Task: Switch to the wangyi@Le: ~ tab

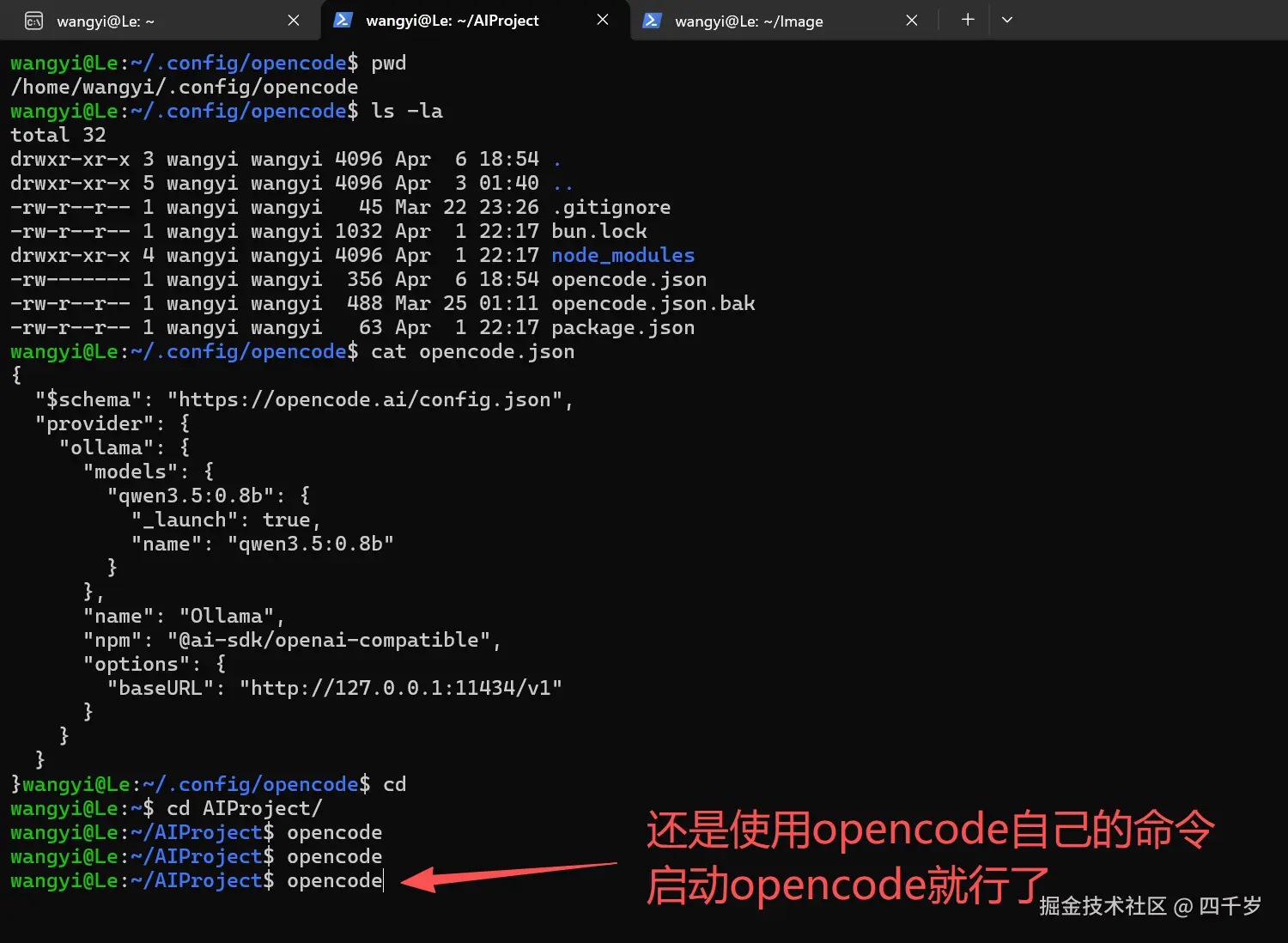Action: [x=137, y=20]
